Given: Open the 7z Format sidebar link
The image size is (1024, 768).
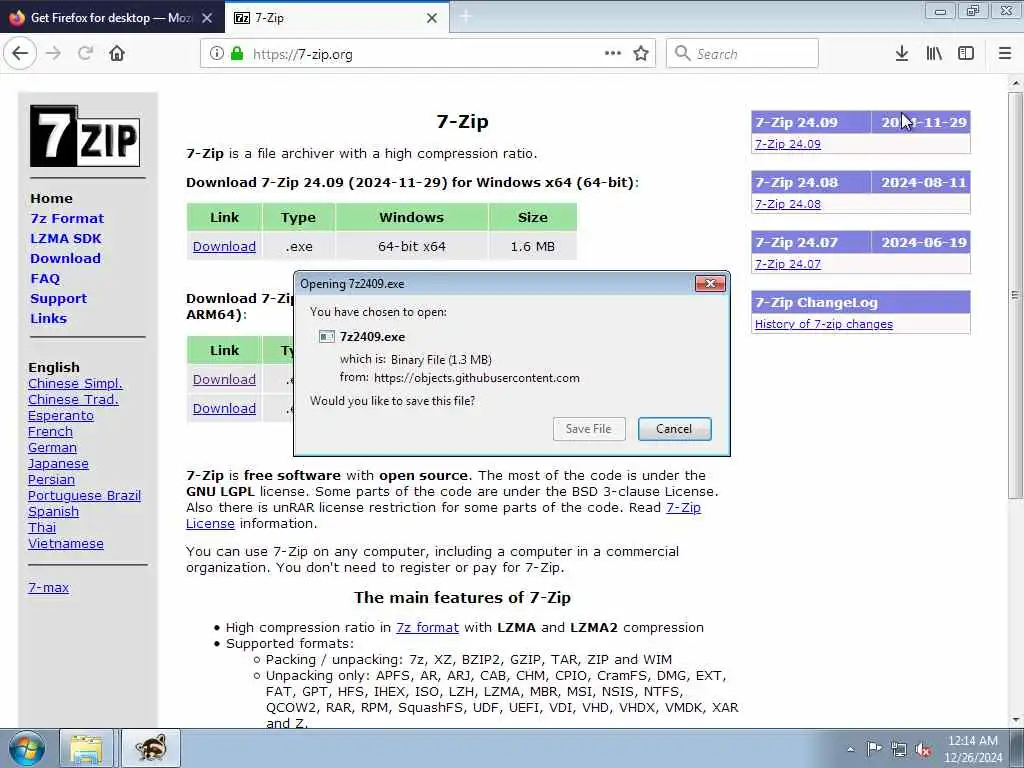Looking at the screenshot, I should 67,218.
